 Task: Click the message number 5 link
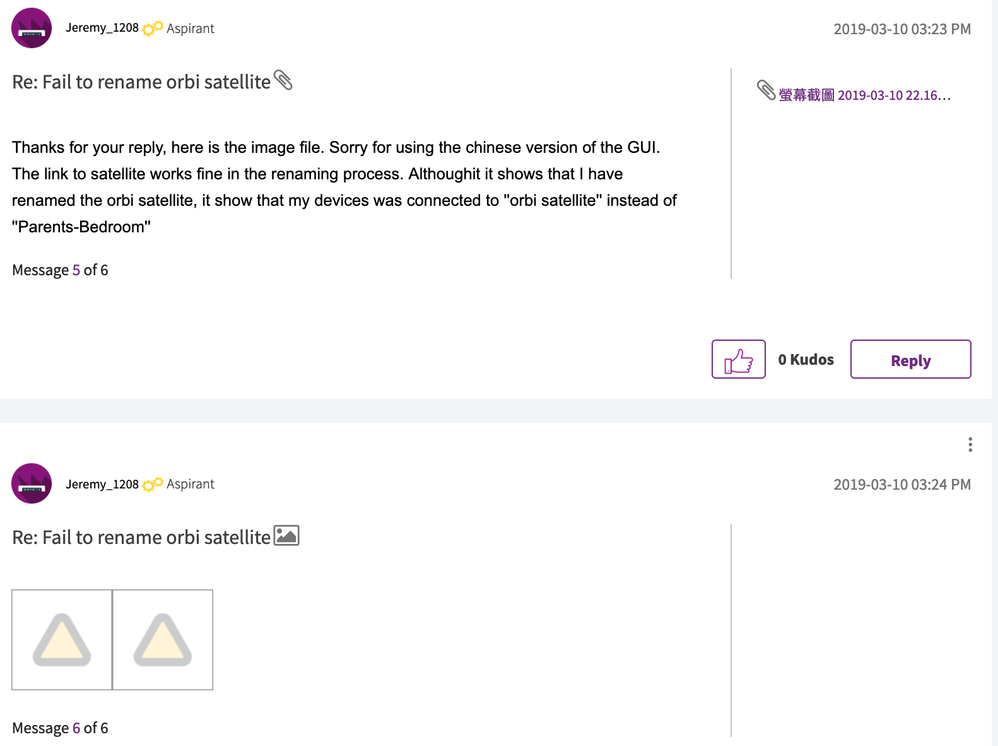(77, 270)
